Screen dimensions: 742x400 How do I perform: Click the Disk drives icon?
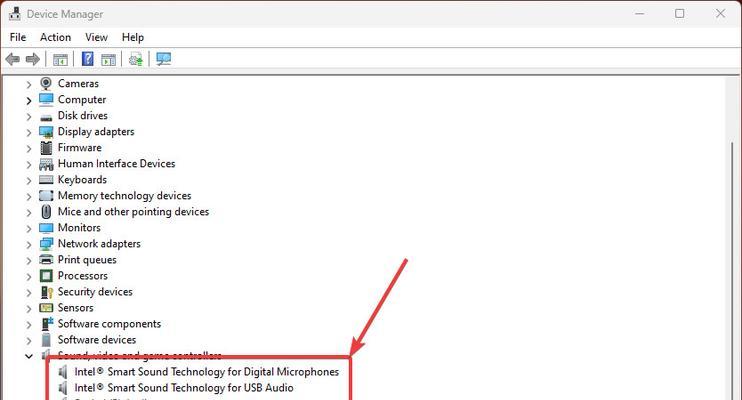46,116
